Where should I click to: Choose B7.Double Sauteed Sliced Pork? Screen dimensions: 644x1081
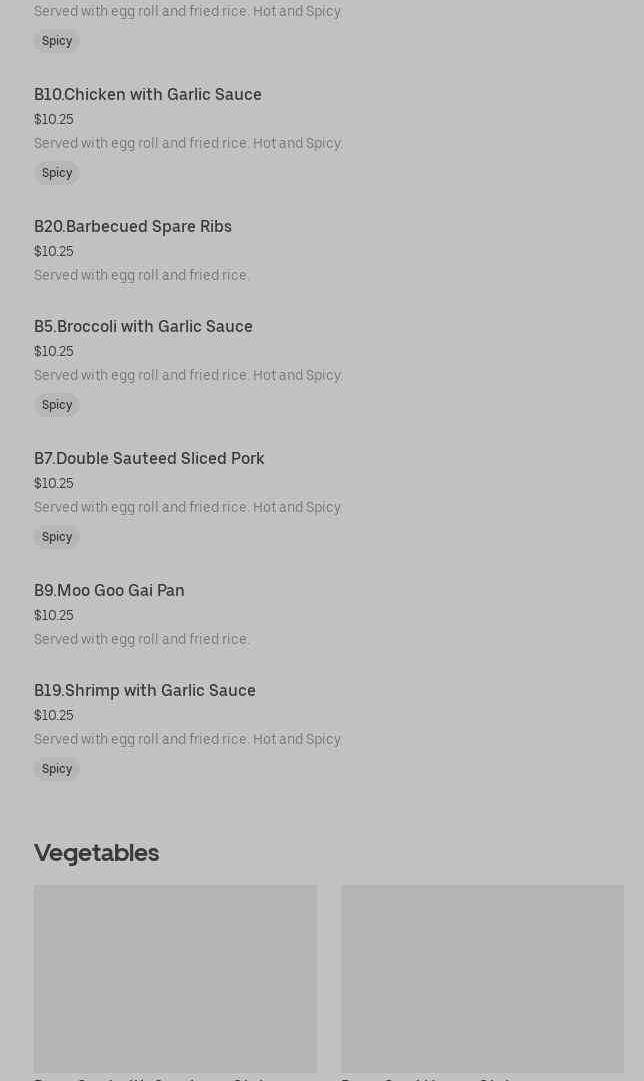click(x=149, y=459)
